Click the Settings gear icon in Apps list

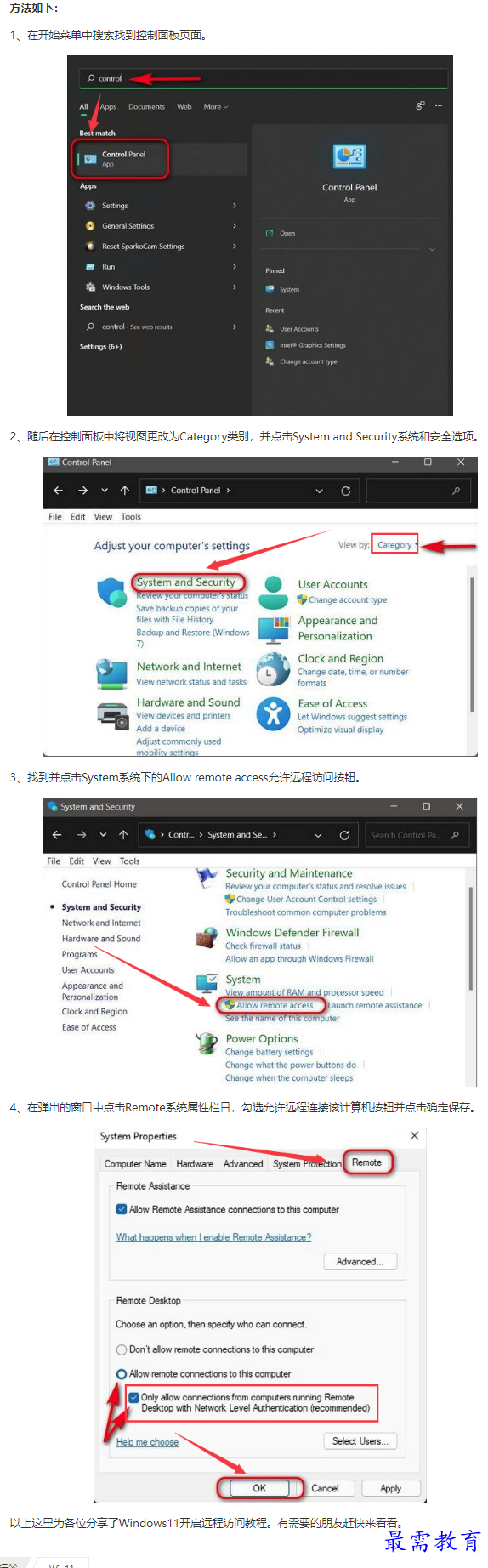tap(90, 206)
